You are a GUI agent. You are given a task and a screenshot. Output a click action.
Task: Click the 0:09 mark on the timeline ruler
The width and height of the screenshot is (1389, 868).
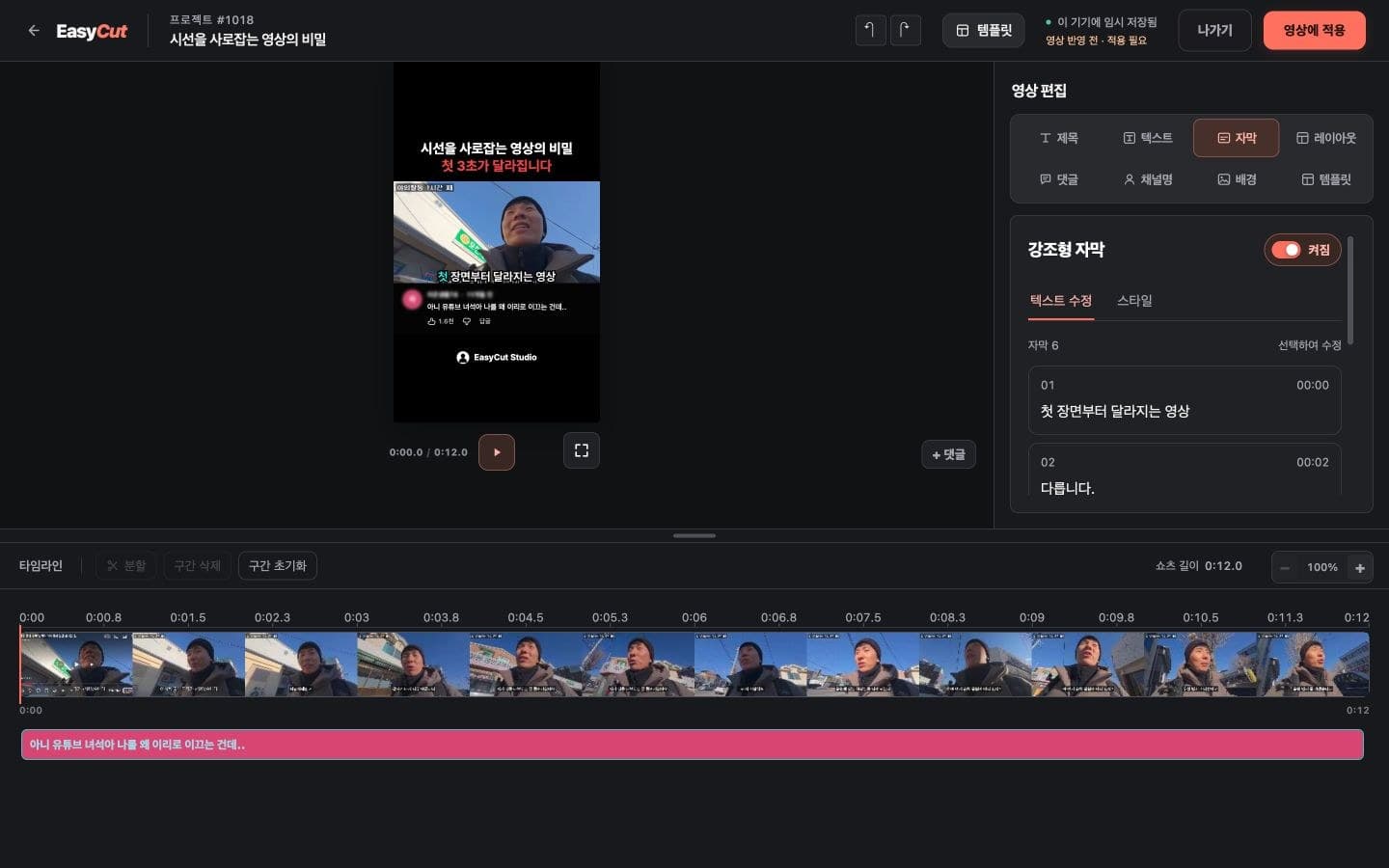(x=1032, y=617)
